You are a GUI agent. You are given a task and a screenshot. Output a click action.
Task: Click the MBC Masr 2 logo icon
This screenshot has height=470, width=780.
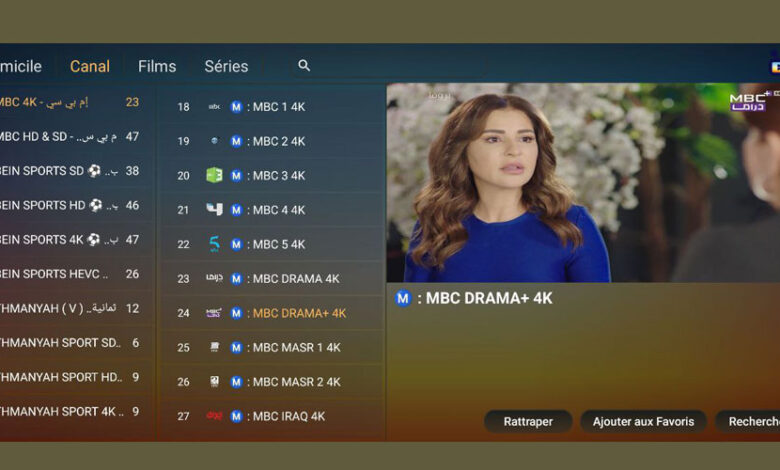point(214,381)
